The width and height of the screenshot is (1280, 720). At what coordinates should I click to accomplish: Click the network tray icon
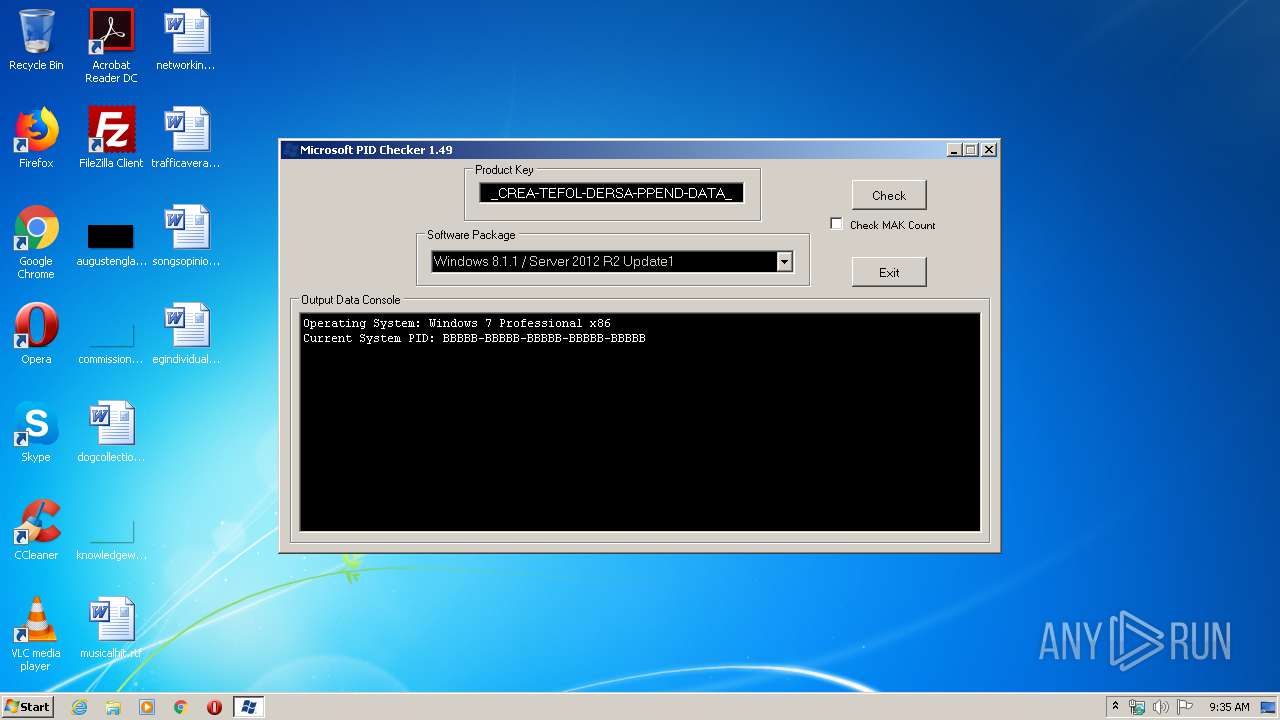[x=1138, y=707]
